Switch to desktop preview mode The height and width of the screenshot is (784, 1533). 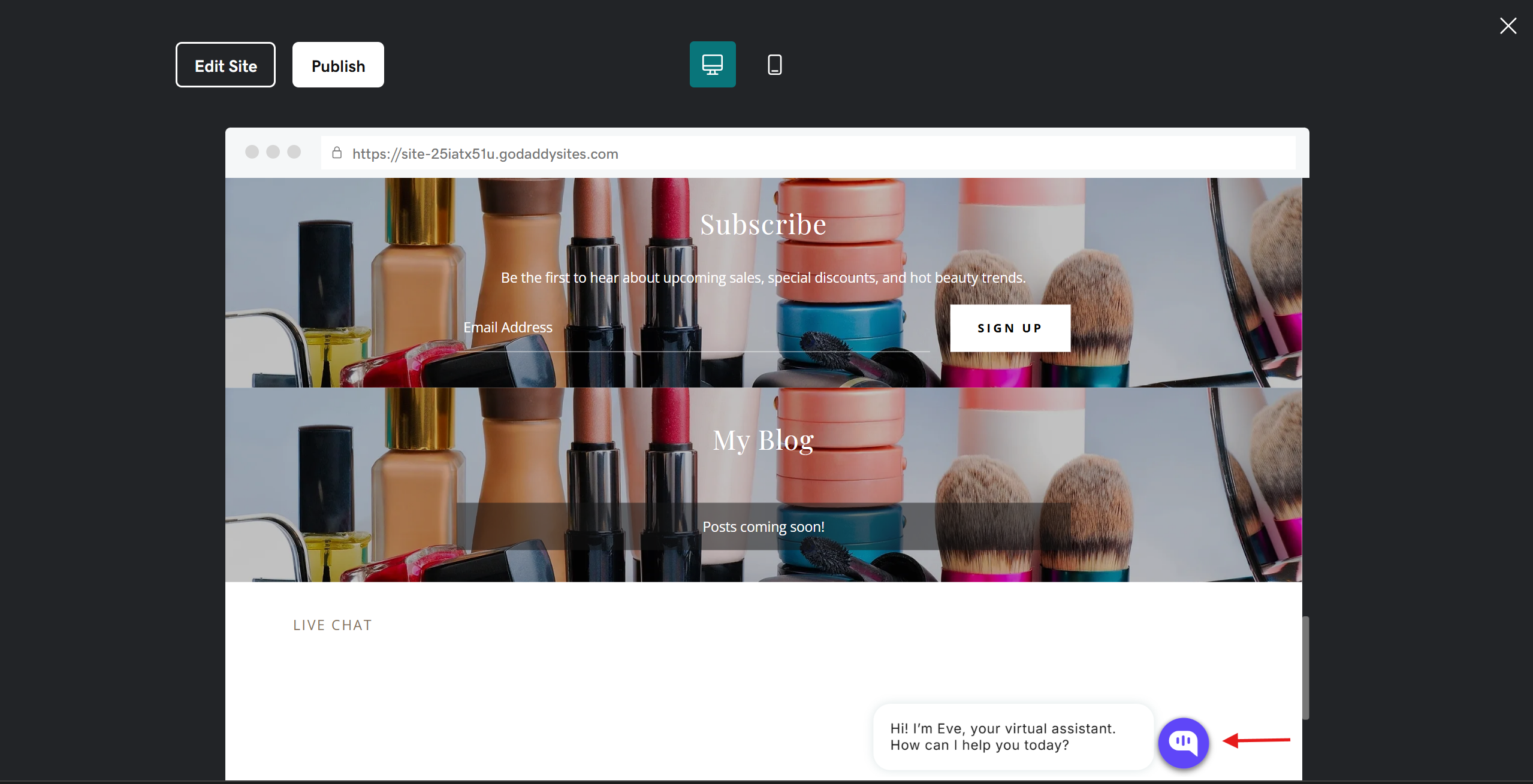pos(713,65)
